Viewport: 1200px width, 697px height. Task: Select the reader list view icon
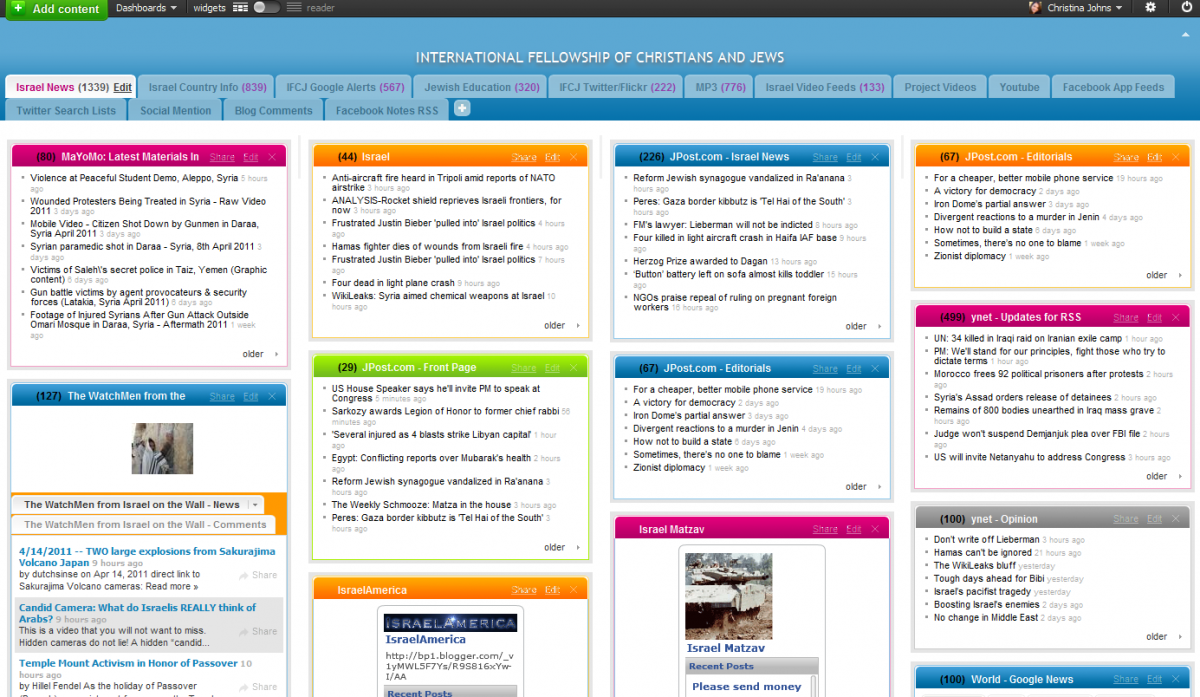pyautogui.click(x=294, y=8)
